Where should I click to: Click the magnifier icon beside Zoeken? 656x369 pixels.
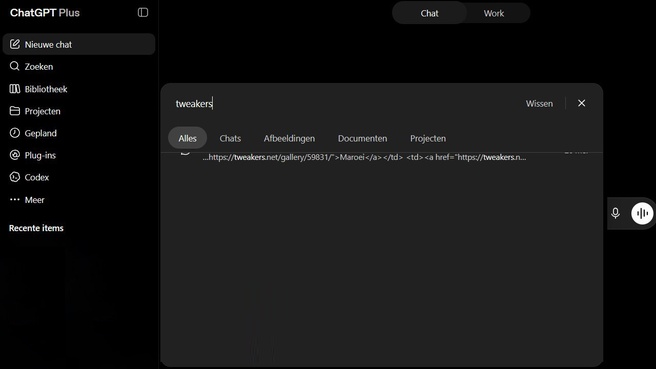tap(15, 66)
